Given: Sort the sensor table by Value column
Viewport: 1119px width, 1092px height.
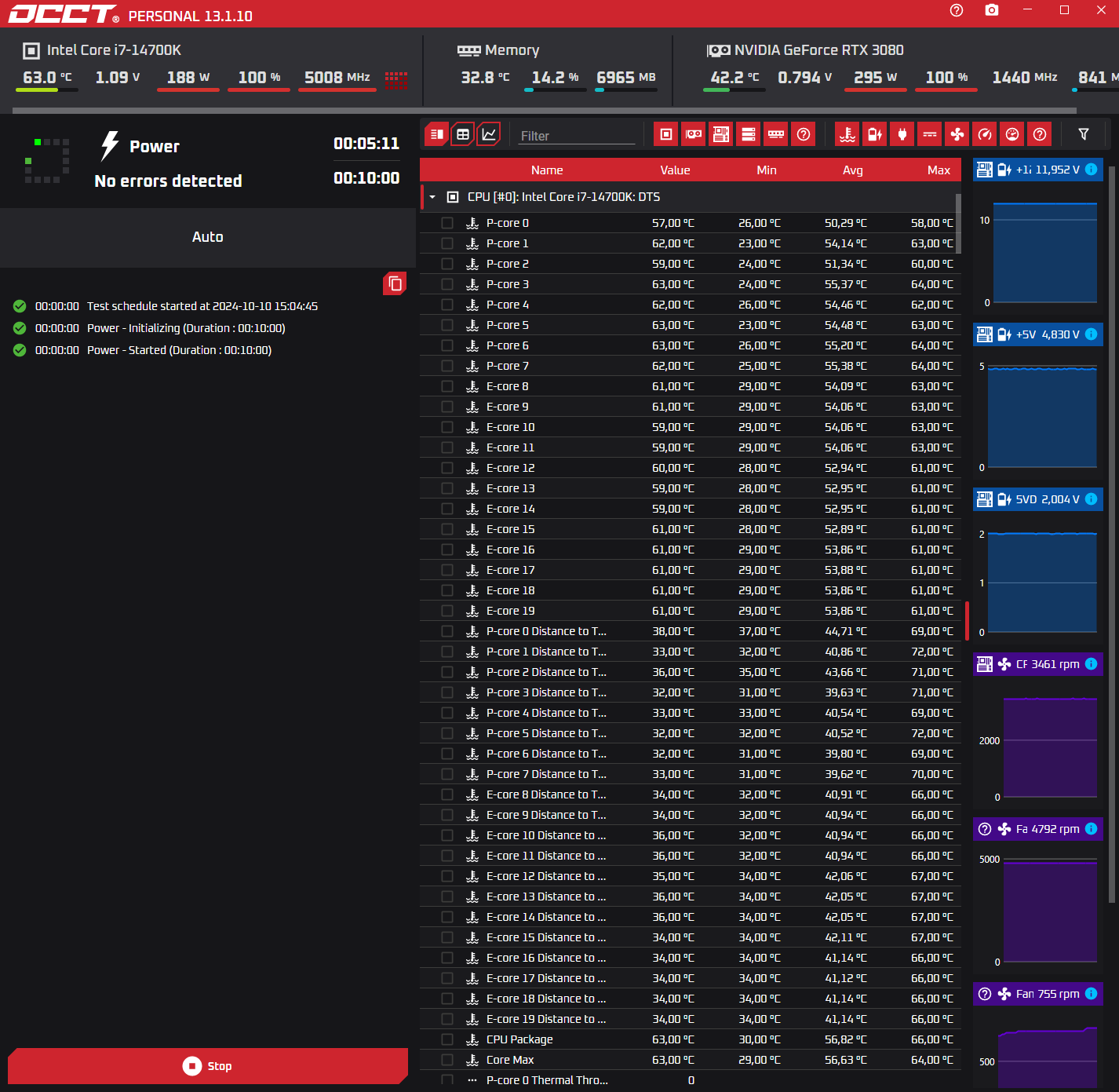Looking at the screenshot, I should [x=675, y=170].
